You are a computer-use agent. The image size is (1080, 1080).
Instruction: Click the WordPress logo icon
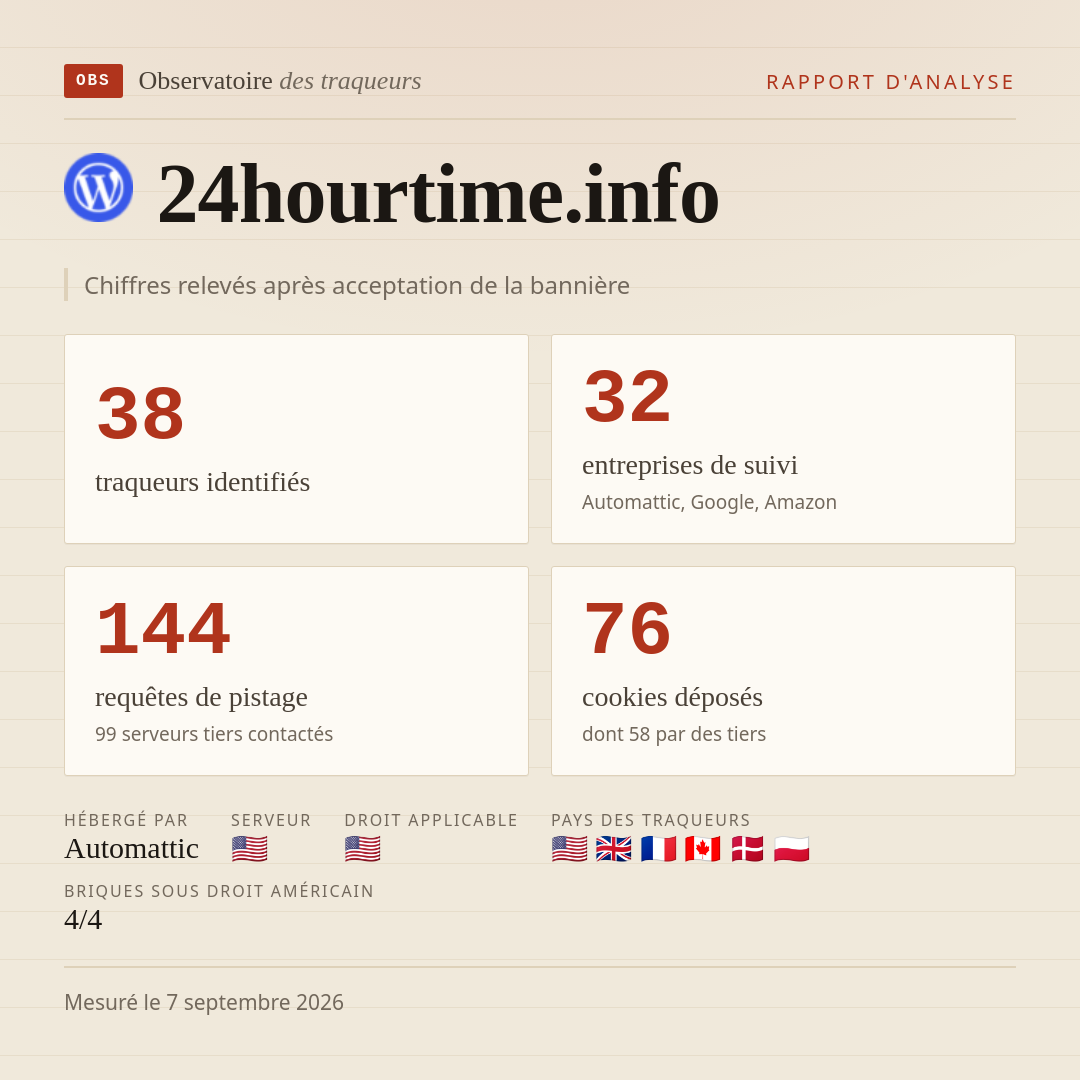tap(98, 187)
